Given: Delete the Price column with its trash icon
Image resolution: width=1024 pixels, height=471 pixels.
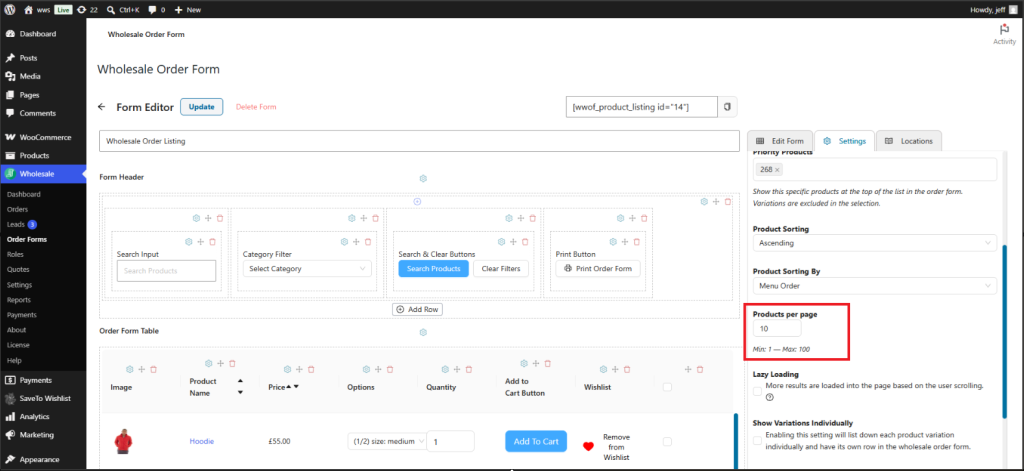Looking at the screenshot, I should 312,369.
